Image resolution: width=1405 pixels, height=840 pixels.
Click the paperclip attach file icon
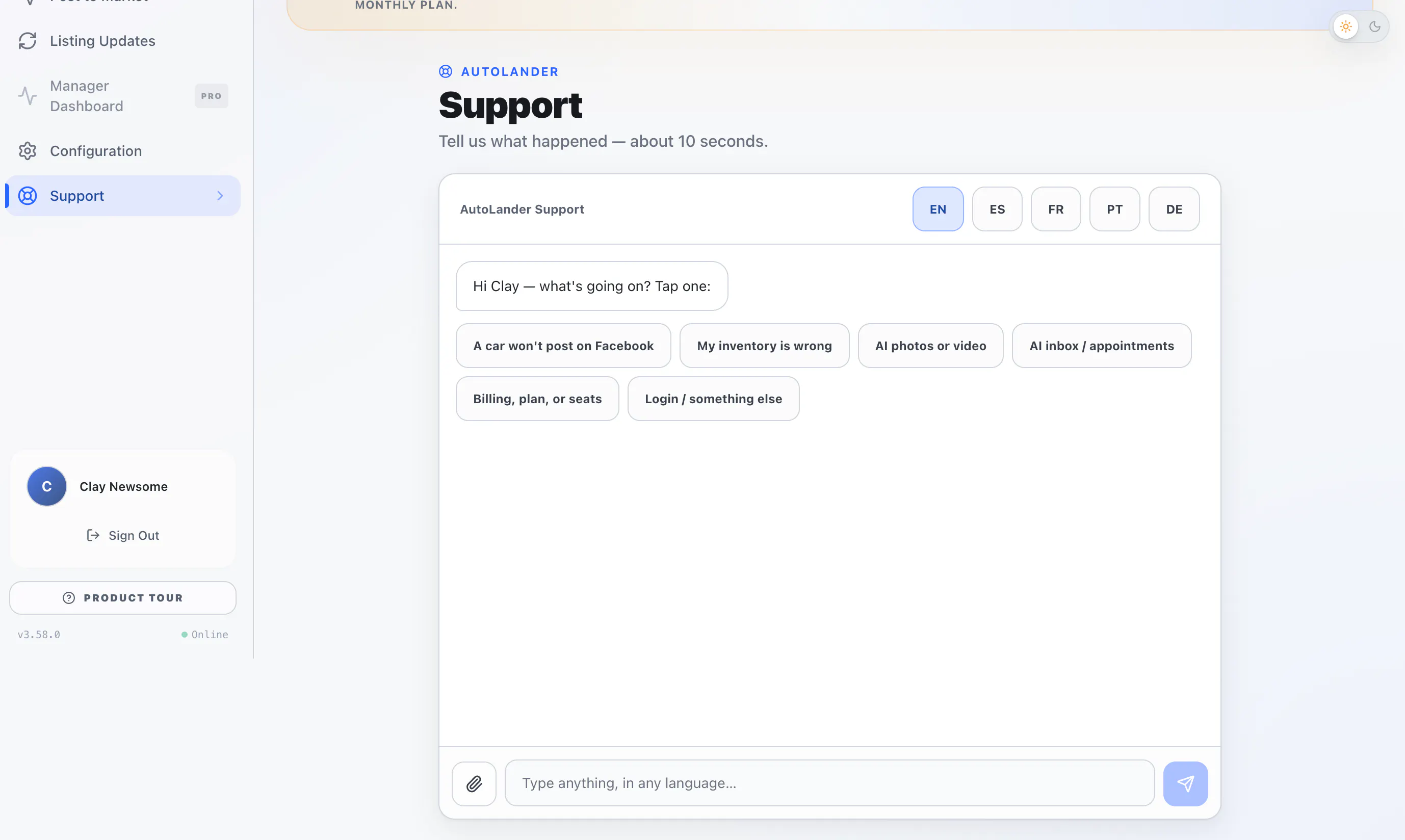point(474,783)
